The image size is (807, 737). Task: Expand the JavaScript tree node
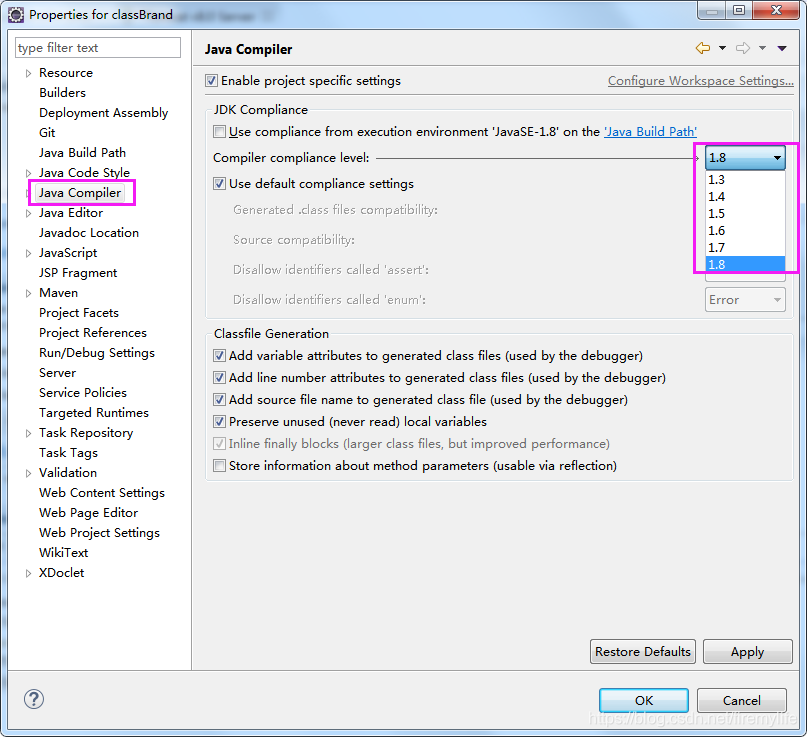pyautogui.click(x=28, y=253)
